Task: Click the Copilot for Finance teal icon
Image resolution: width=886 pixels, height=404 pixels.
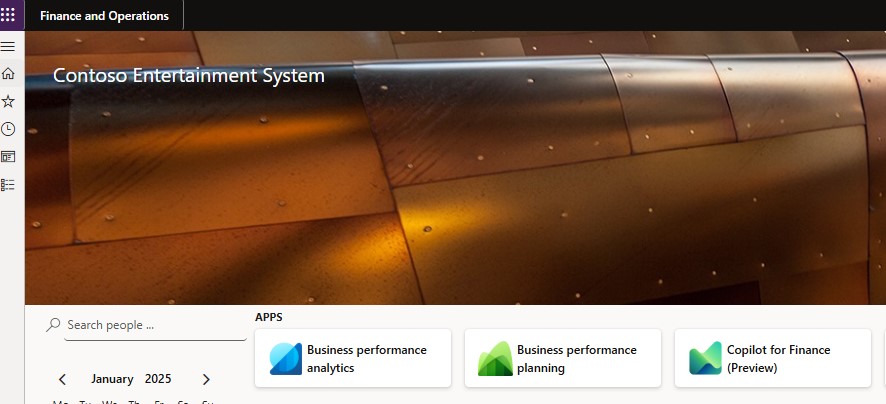Action: click(x=705, y=358)
